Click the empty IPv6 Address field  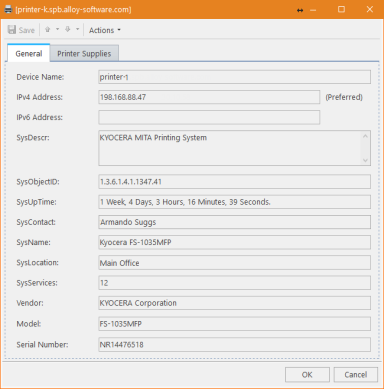tap(209, 117)
